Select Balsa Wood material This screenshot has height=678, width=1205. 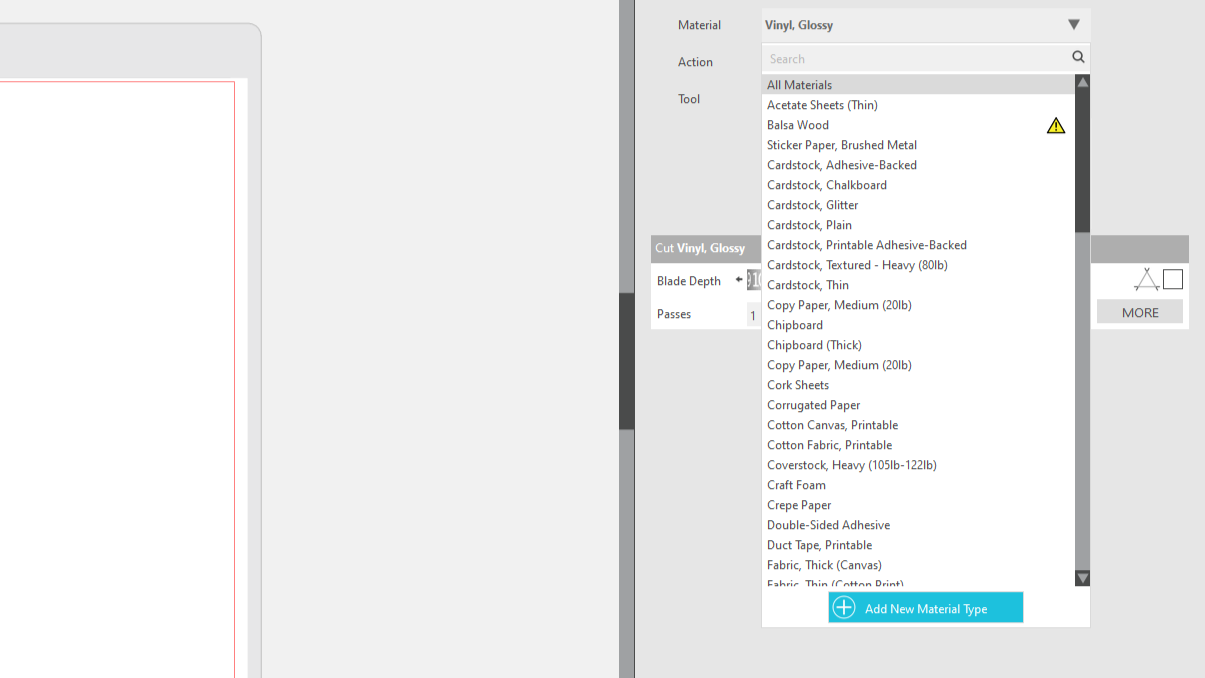[x=918, y=125]
